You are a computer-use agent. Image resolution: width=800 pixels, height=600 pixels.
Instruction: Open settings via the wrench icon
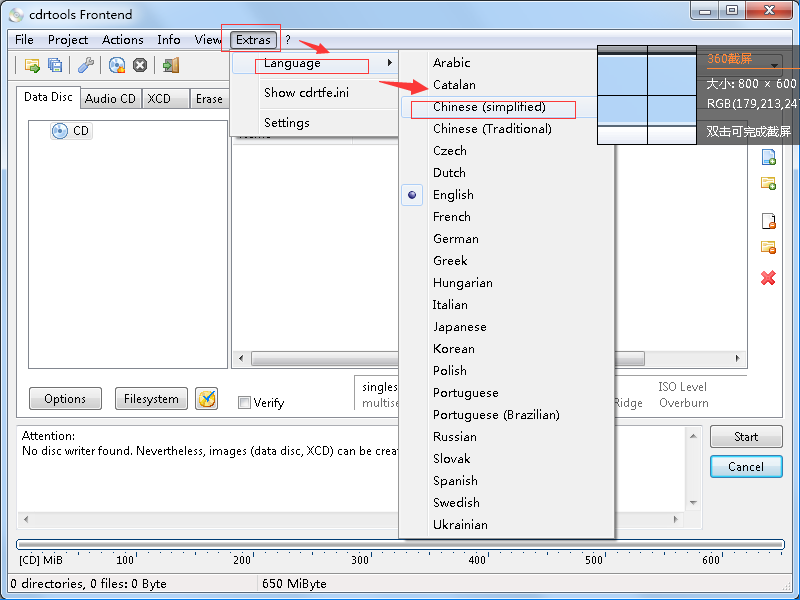86,65
